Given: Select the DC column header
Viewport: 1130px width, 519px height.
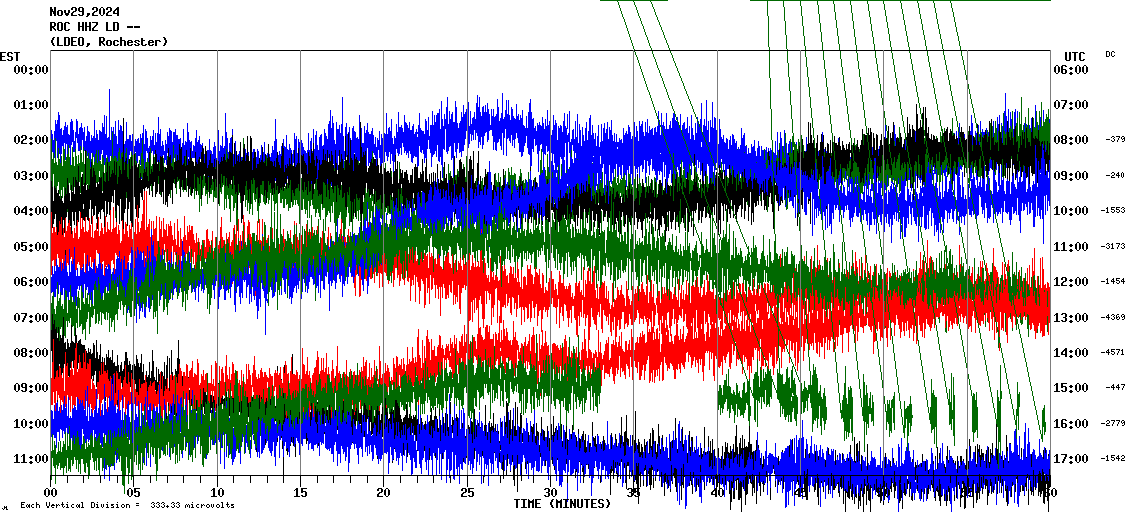Looking at the screenshot, I should click(1110, 54).
